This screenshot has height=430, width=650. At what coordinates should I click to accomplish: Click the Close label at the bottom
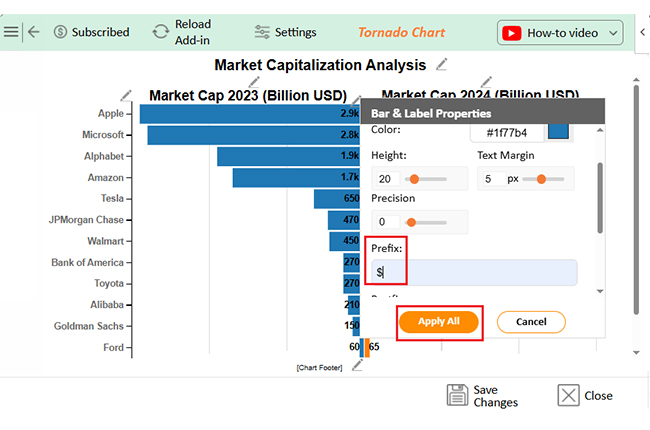(x=598, y=396)
